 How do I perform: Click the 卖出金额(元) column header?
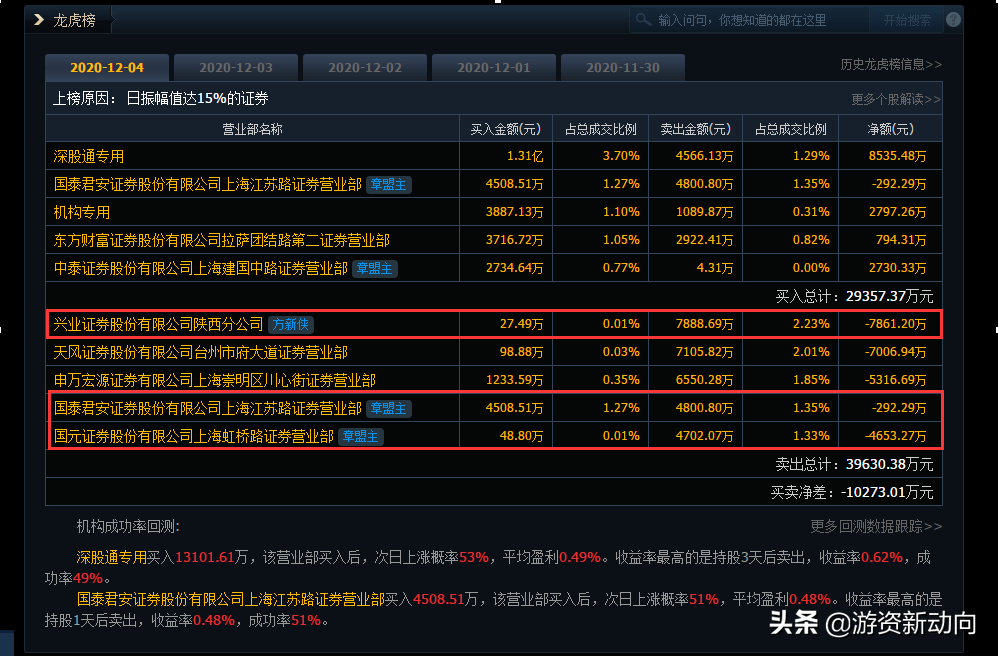click(x=695, y=129)
